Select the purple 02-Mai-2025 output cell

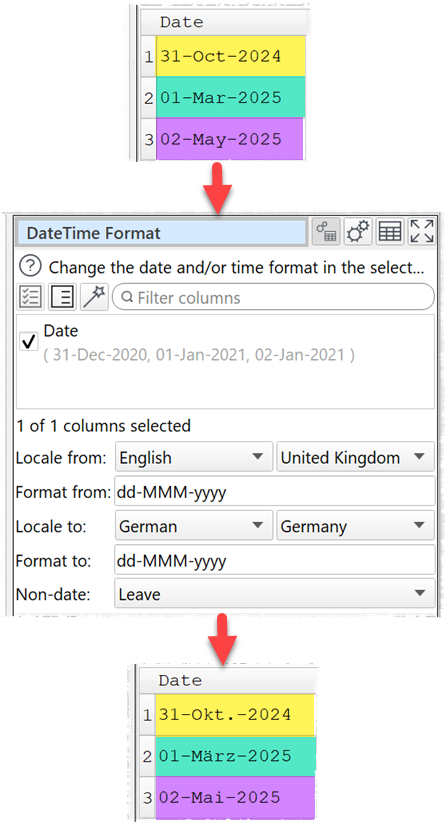(235, 797)
